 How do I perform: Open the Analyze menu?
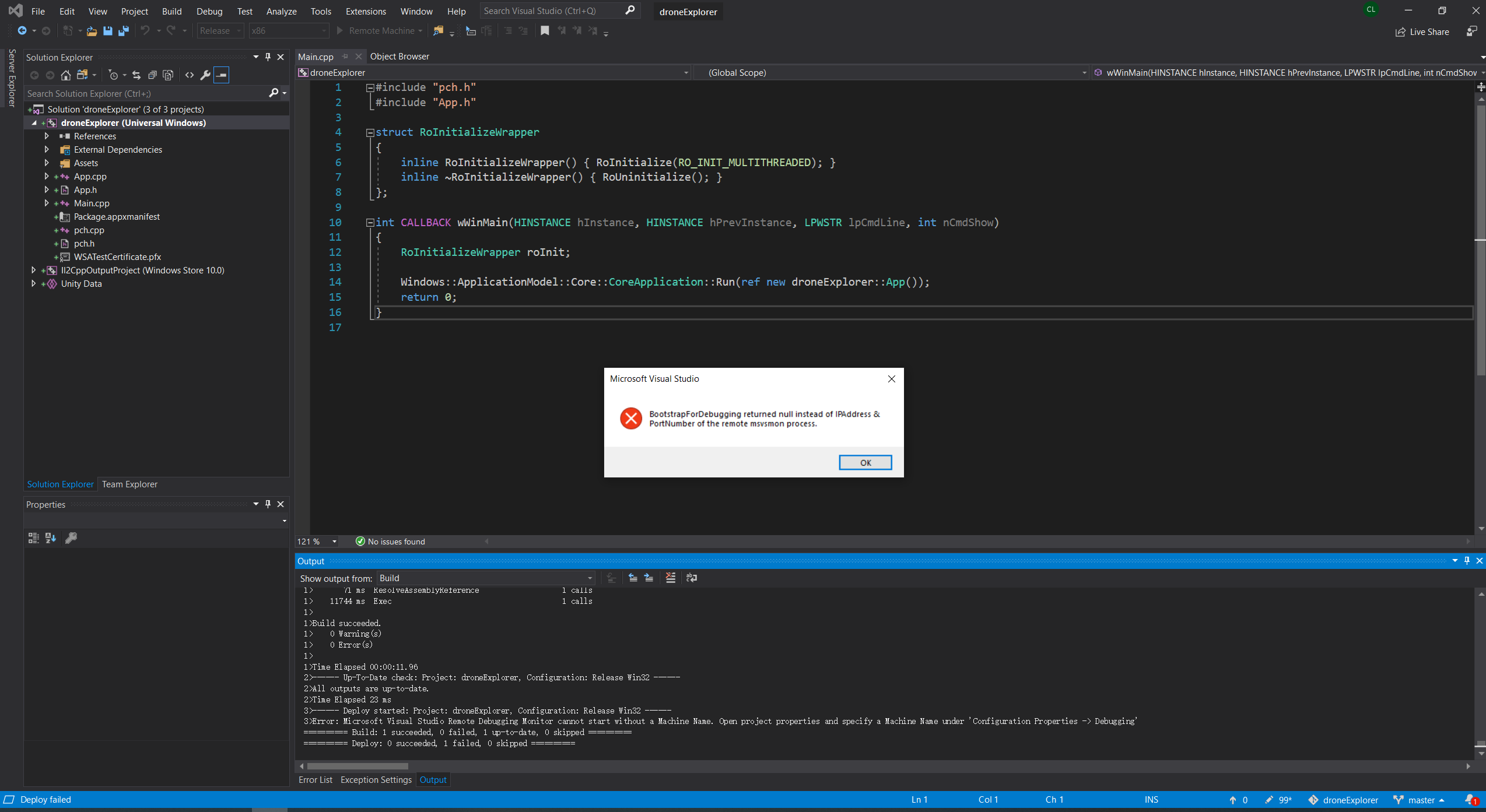click(280, 11)
